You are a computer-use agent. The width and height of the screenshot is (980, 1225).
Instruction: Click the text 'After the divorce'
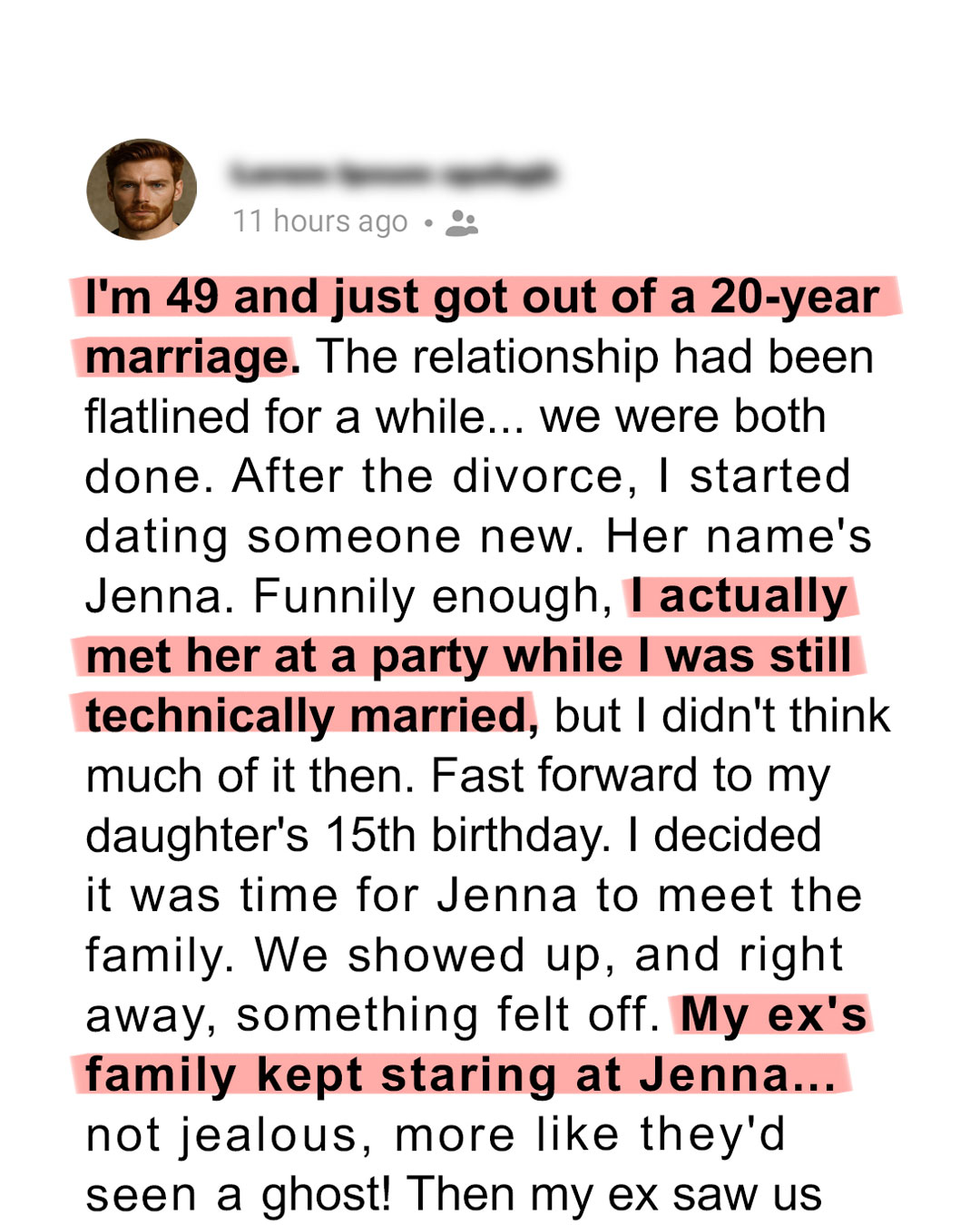point(428,477)
